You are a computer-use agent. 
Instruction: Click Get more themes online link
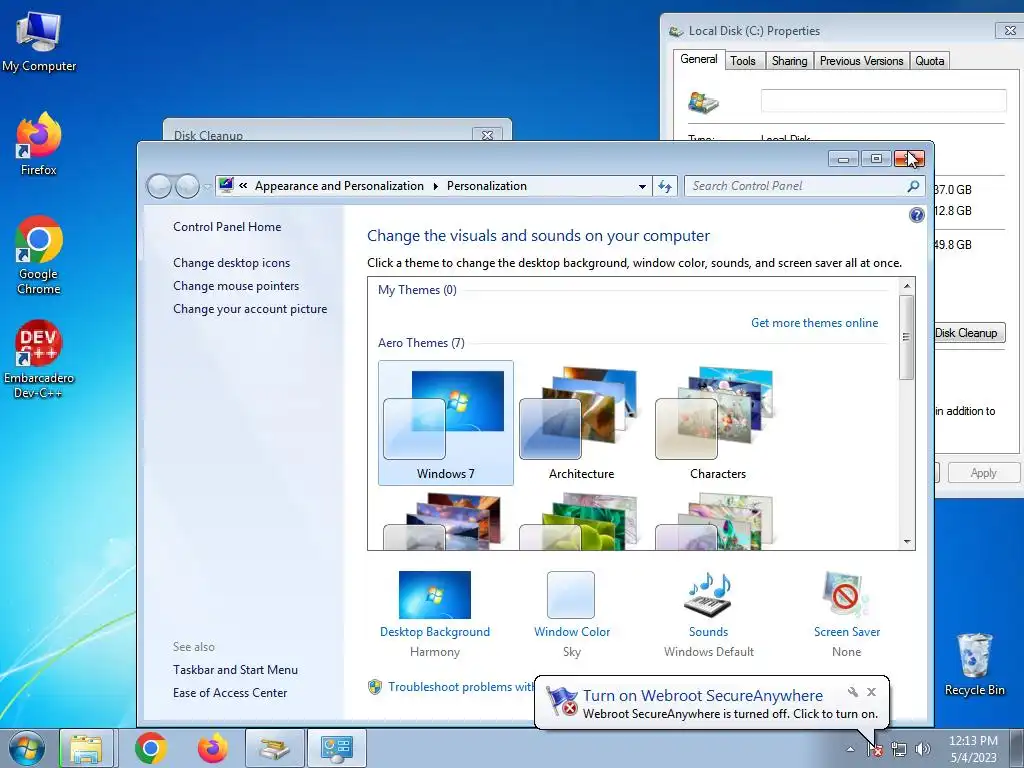coord(814,323)
